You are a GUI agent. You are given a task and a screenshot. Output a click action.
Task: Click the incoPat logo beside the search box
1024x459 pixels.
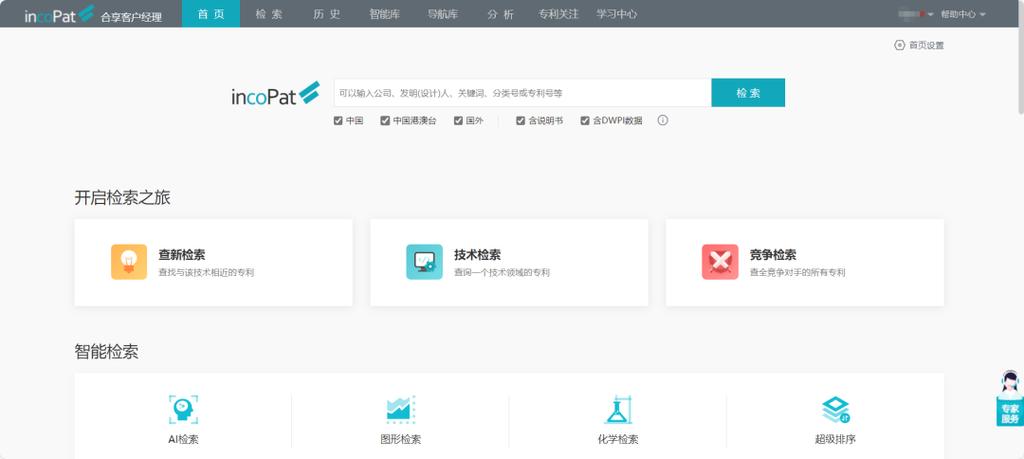point(275,94)
